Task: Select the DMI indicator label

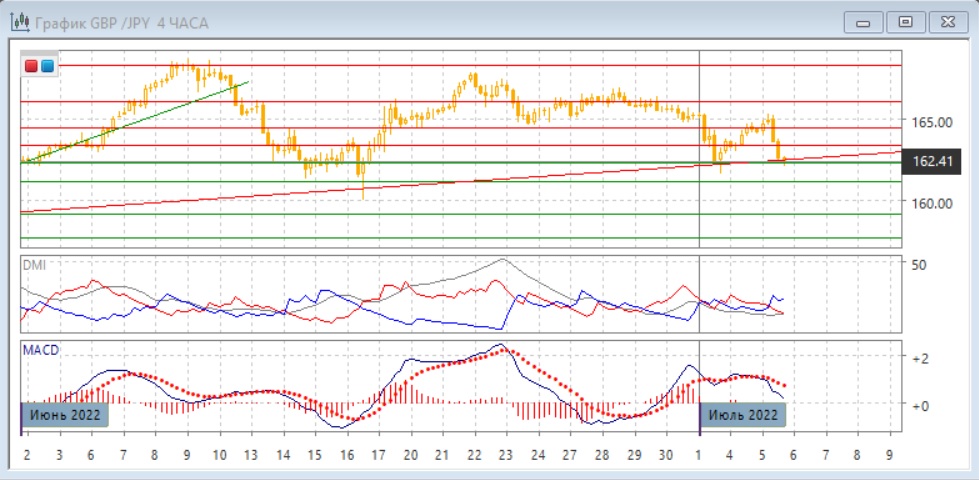Action: 34,265
